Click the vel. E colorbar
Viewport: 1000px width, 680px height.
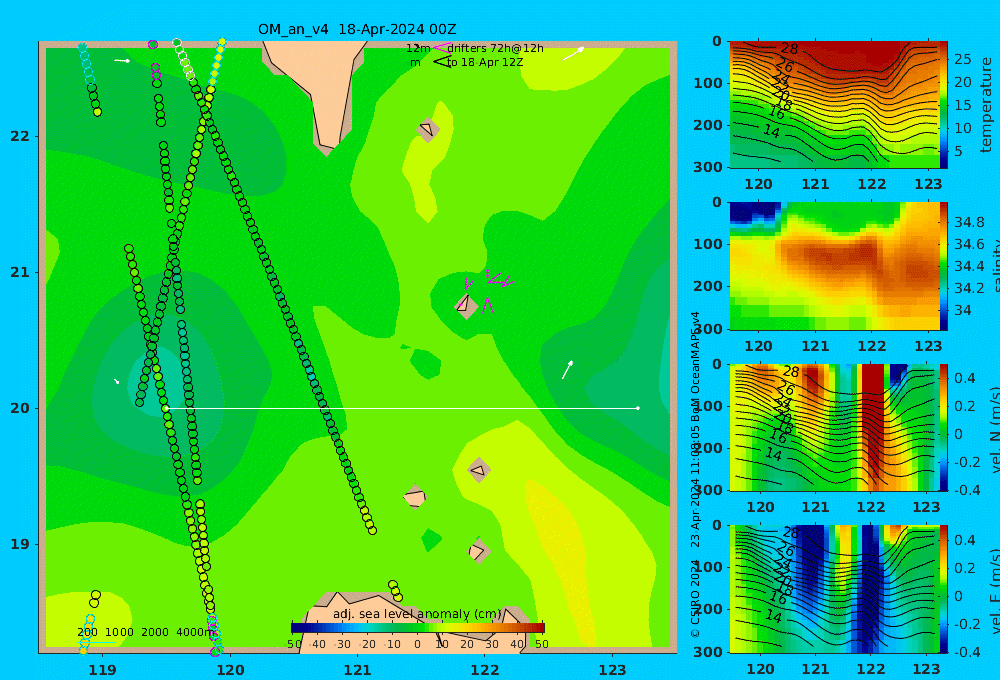point(944,589)
